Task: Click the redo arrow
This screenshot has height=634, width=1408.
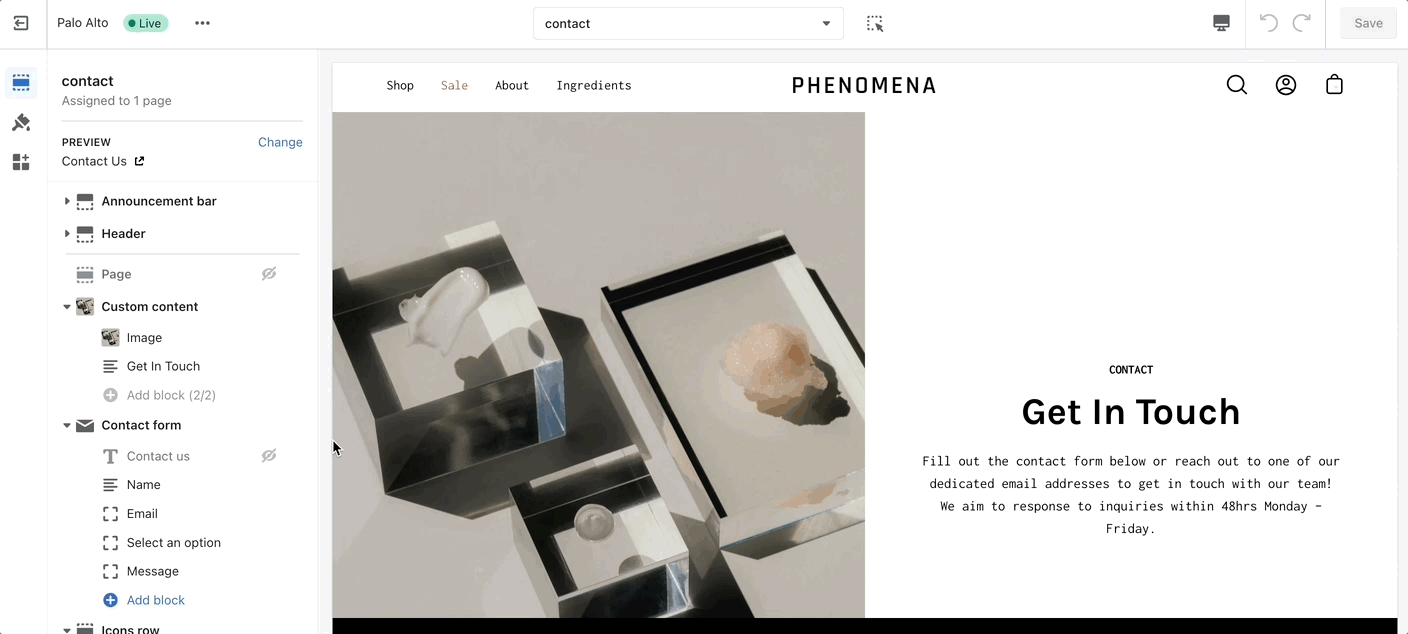Action: tap(1302, 23)
